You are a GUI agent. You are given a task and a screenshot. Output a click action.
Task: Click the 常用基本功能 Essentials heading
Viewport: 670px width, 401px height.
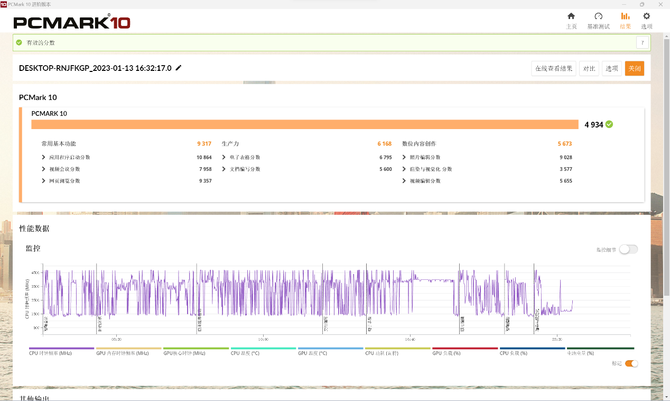(x=59, y=144)
